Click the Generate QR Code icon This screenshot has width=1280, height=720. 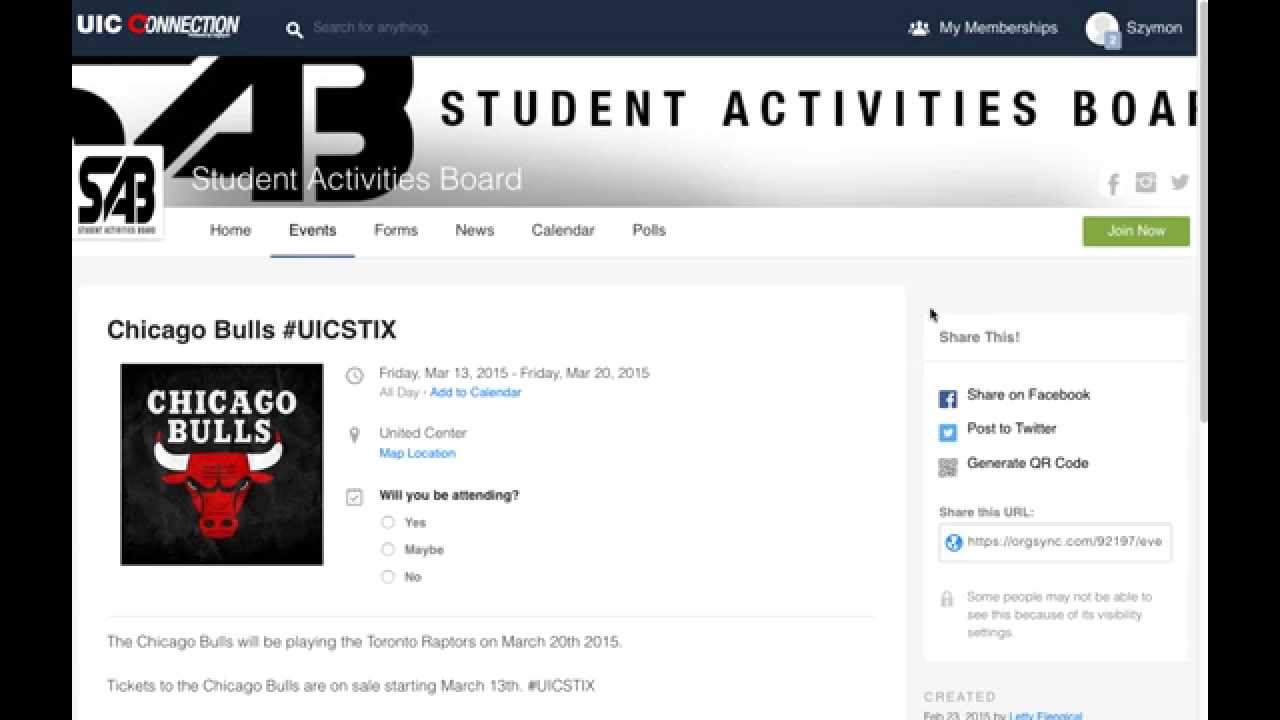(x=948, y=467)
